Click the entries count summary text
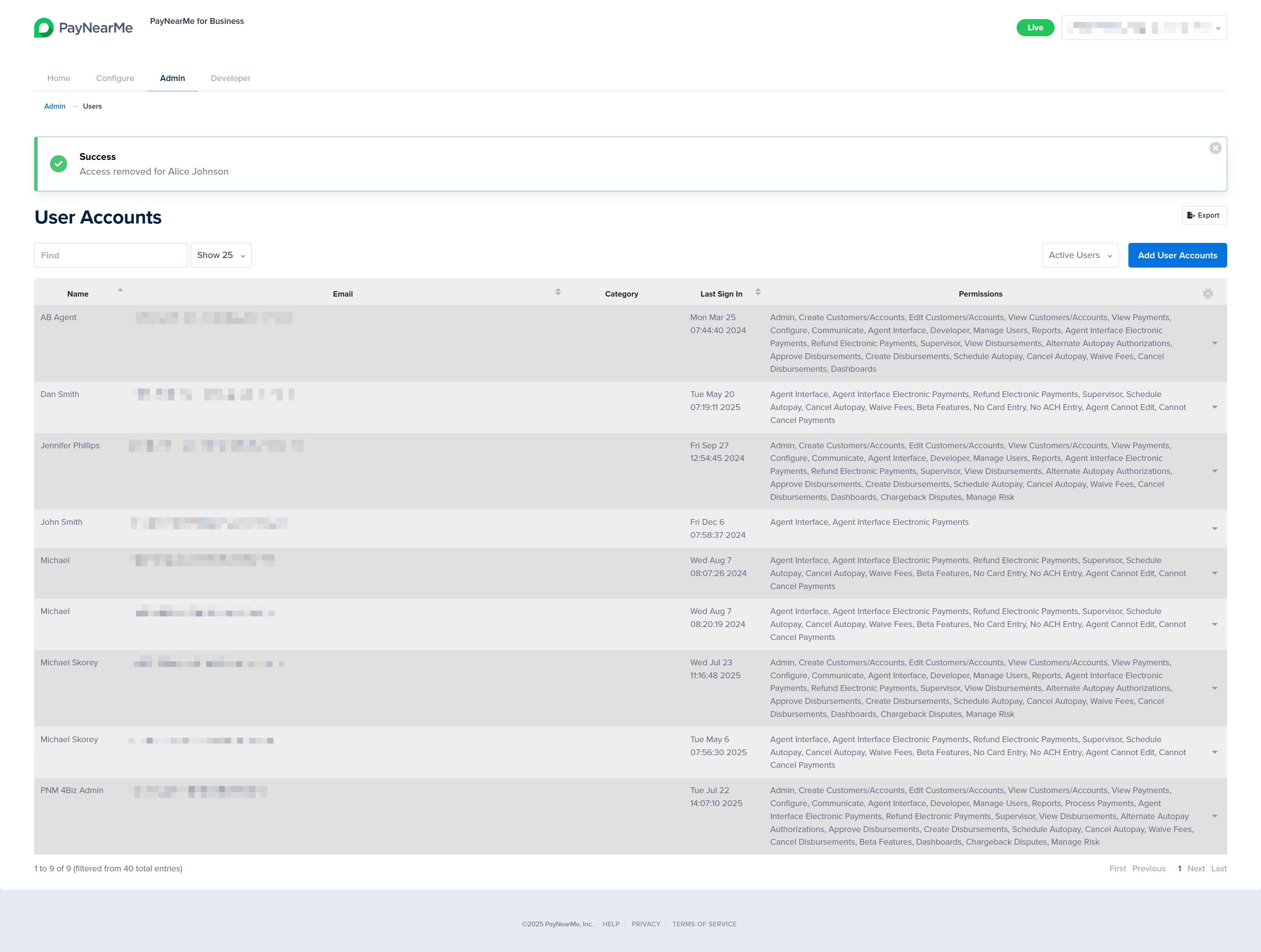 pyautogui.click(x=108, y=868)
